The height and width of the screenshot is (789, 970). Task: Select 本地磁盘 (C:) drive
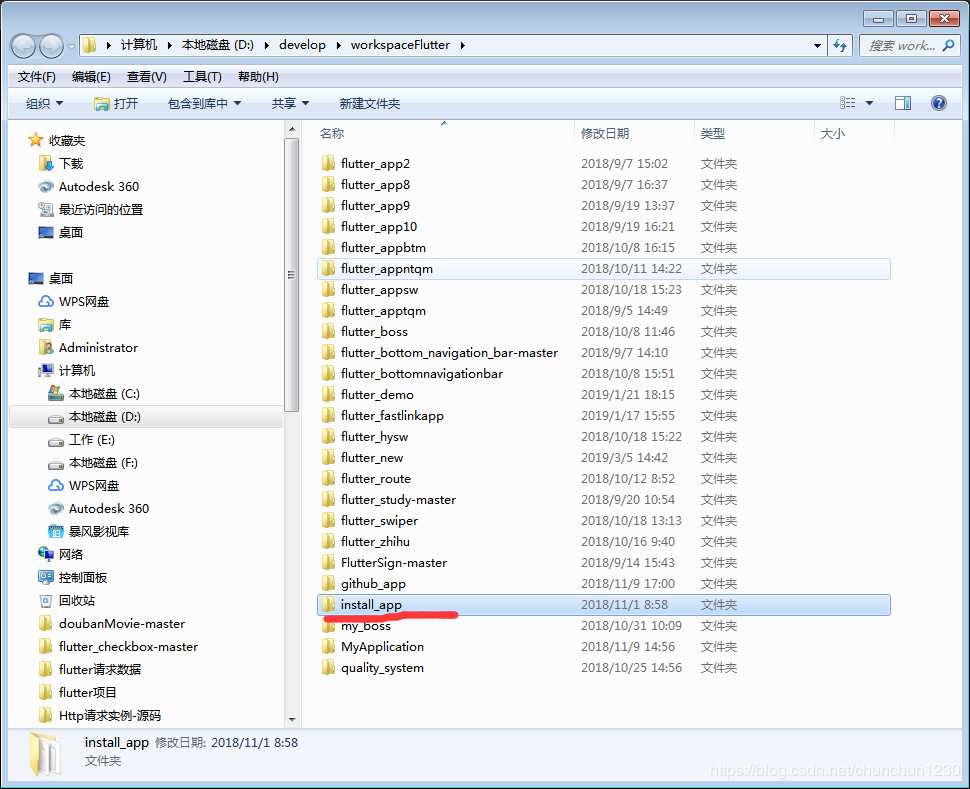pos(94,394)
